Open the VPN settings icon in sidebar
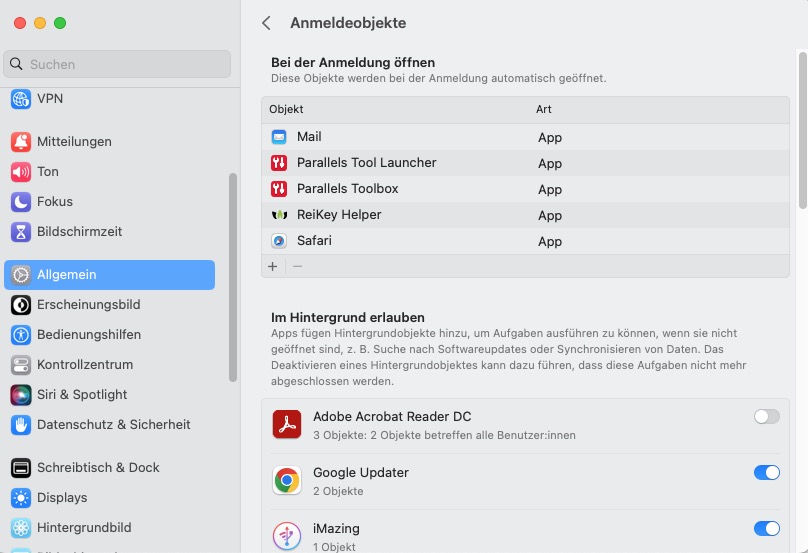Screen dimensions: 808x553 21,98
